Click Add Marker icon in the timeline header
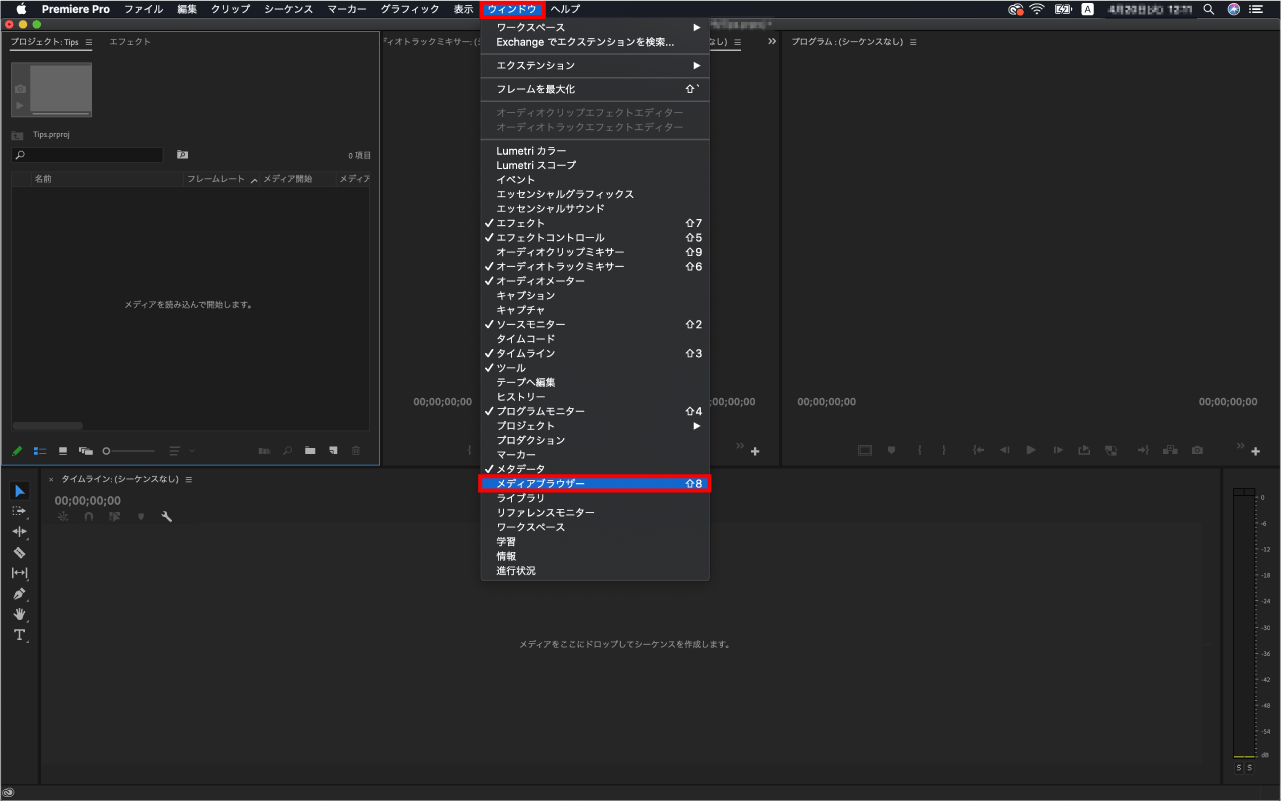The width and height of the screenshot is (1281, 801). pyautogui.click(x=141, y=517)
